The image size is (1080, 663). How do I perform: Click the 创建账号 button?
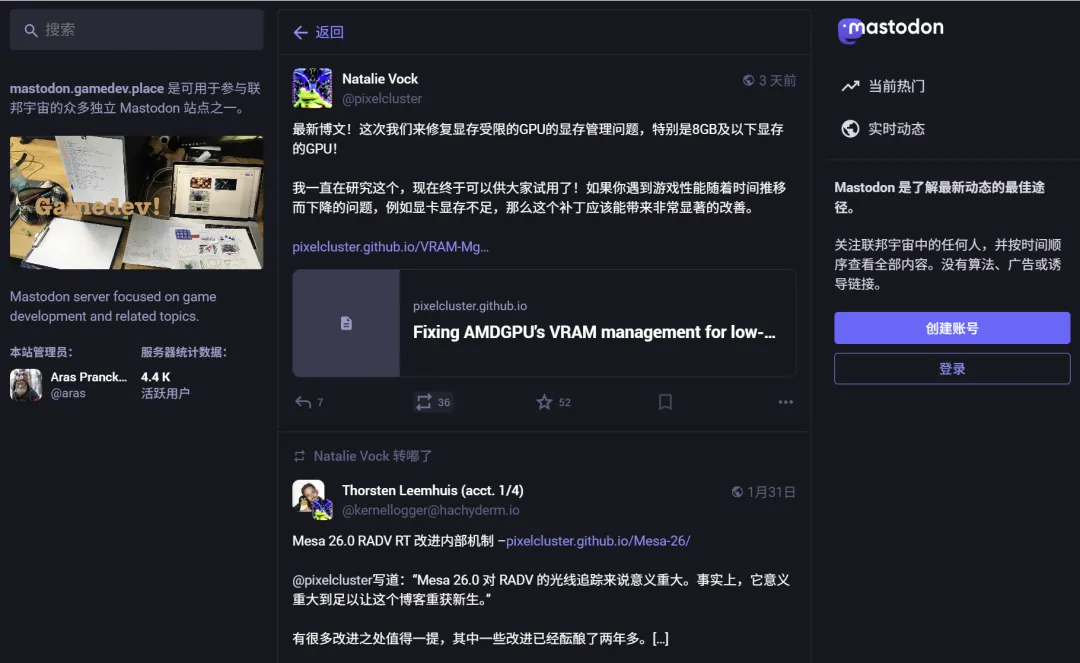pyautogui.click(x=952, y=328)
